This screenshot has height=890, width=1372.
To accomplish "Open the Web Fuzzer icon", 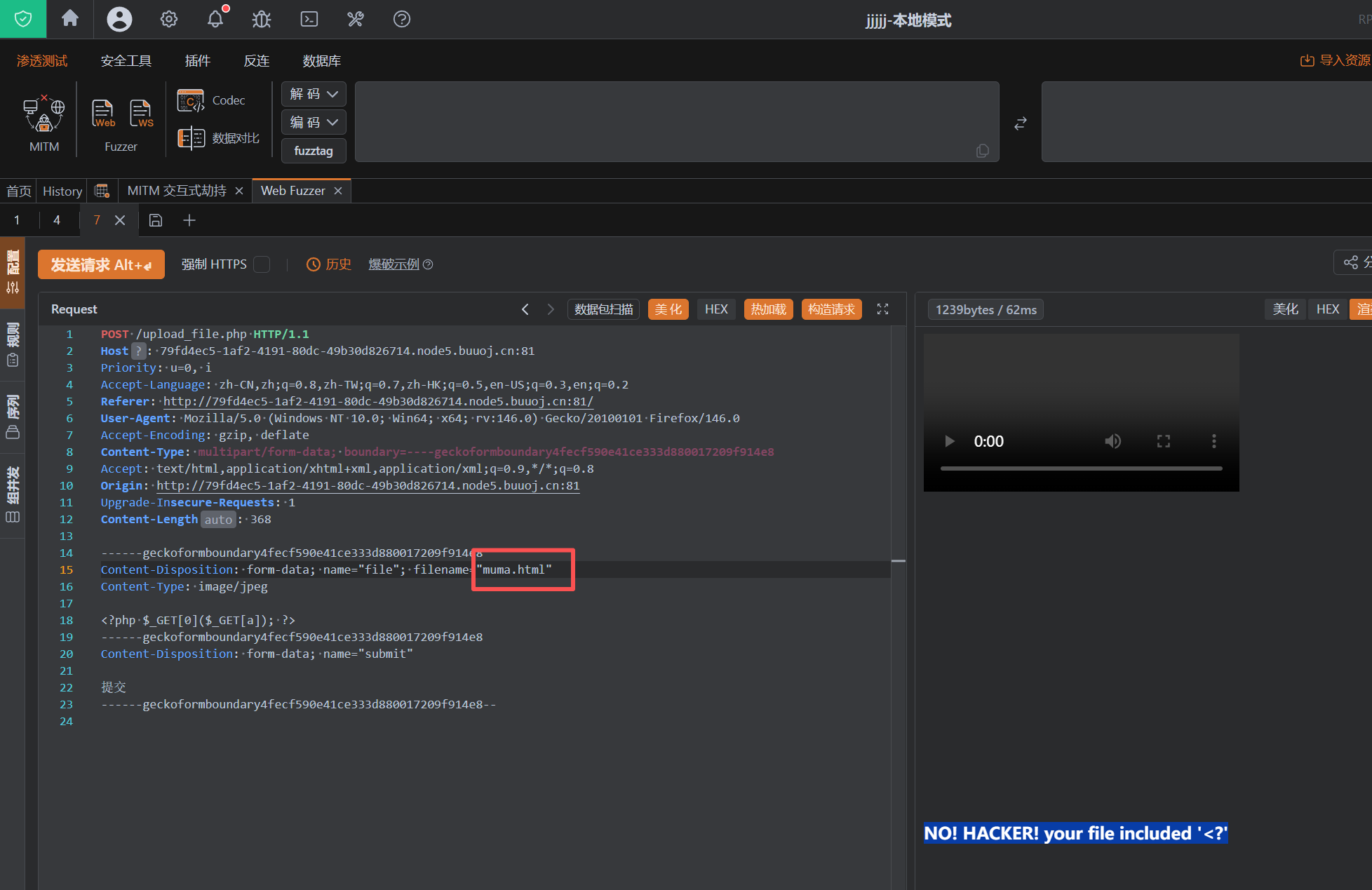I will pos(102,113).
